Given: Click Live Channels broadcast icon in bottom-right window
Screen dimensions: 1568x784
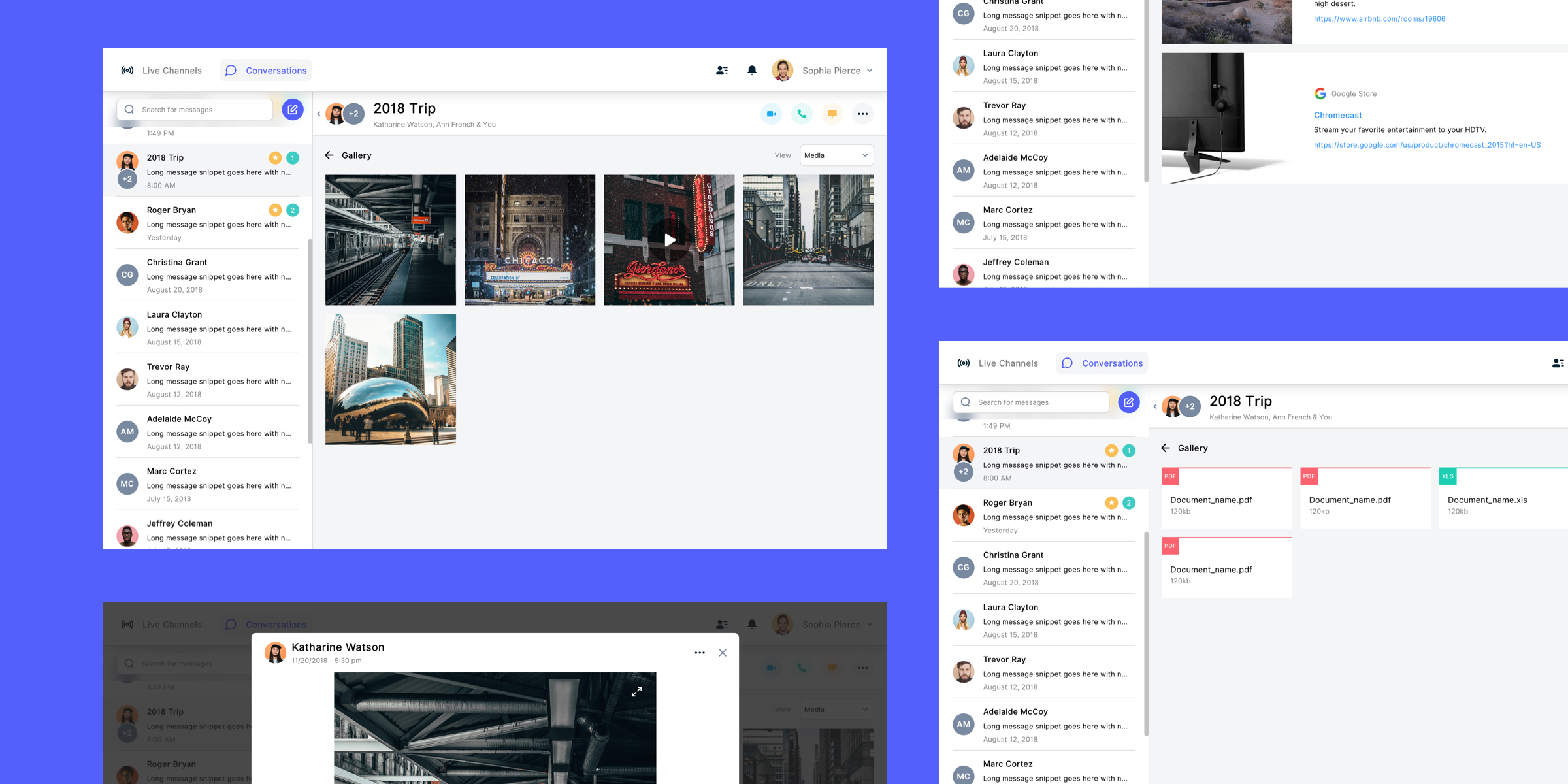Looking at the screenshot, I should point(964,363).
